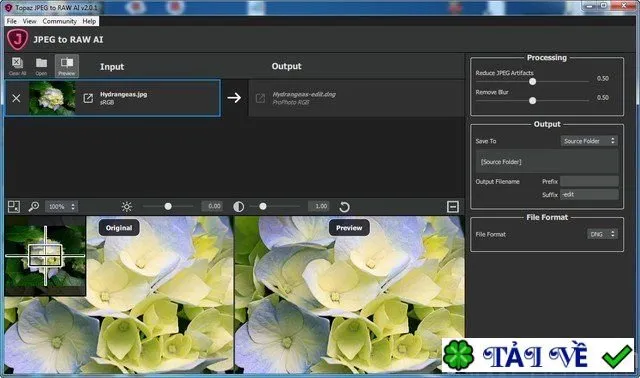
Task: Click the Hydrangeas-edit.dng output filename
Action: pos(304,94)
